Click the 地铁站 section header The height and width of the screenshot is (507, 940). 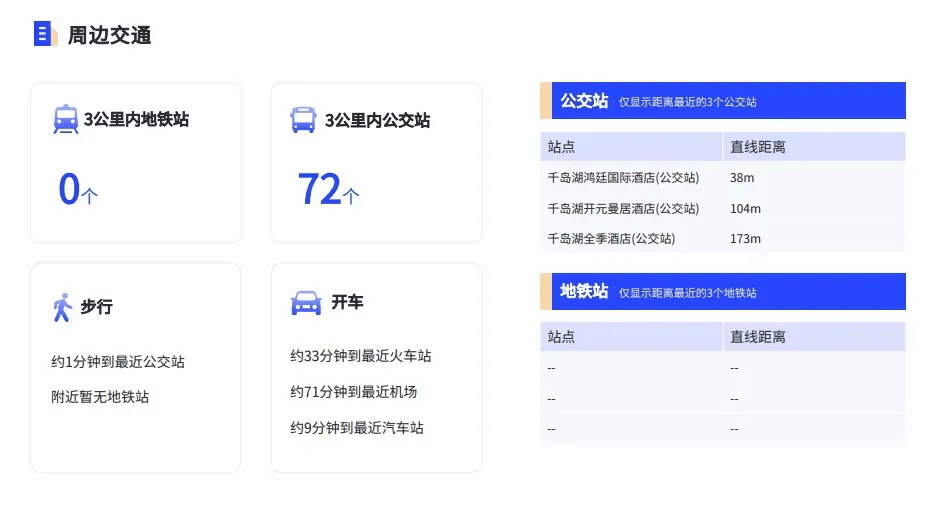pos(723,292)
